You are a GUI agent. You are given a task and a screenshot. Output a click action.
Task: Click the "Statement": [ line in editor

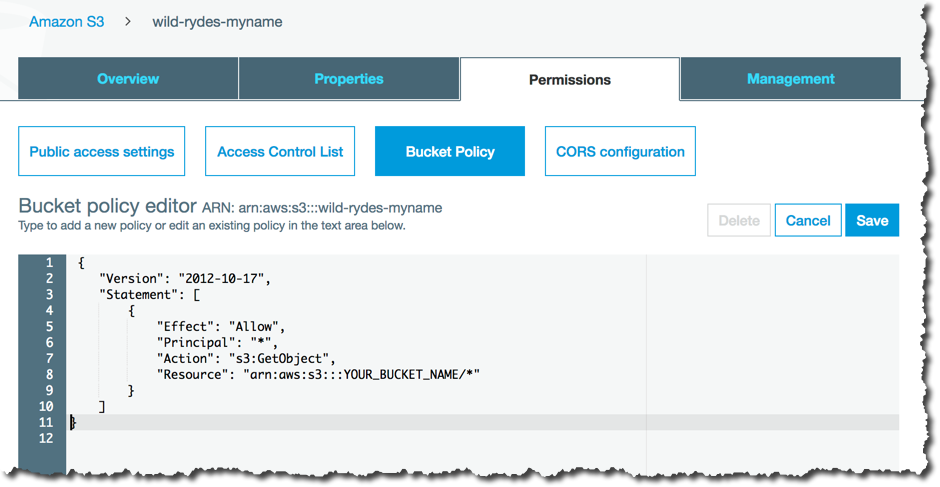pyautogui.click(x=150, y=294)
